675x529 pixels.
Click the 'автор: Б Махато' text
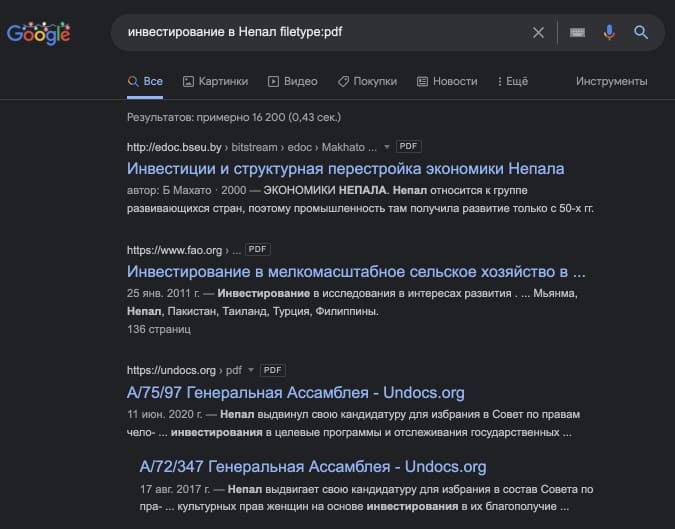point(169,190)
